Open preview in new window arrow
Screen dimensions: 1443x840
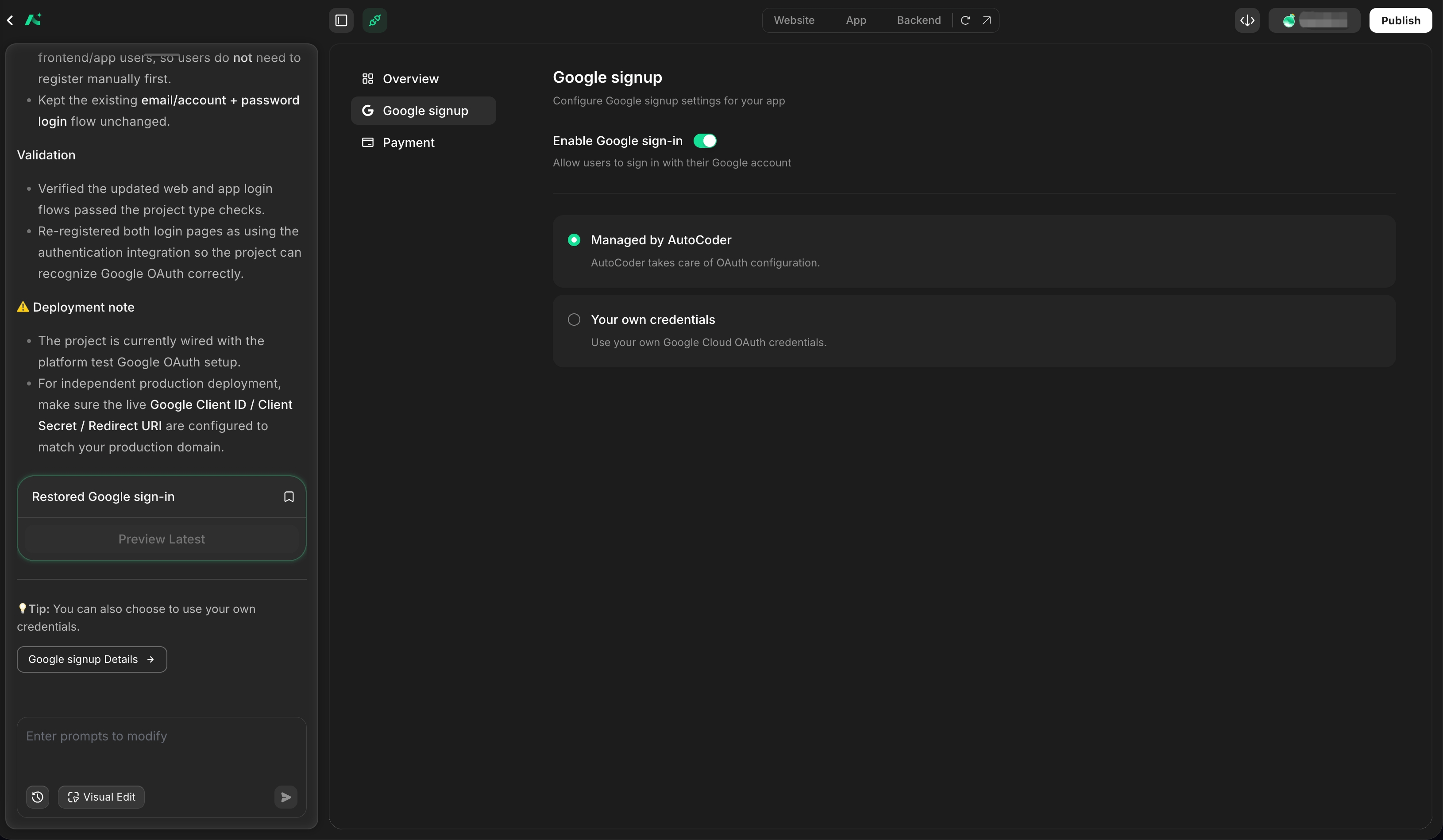click(987, 21)
